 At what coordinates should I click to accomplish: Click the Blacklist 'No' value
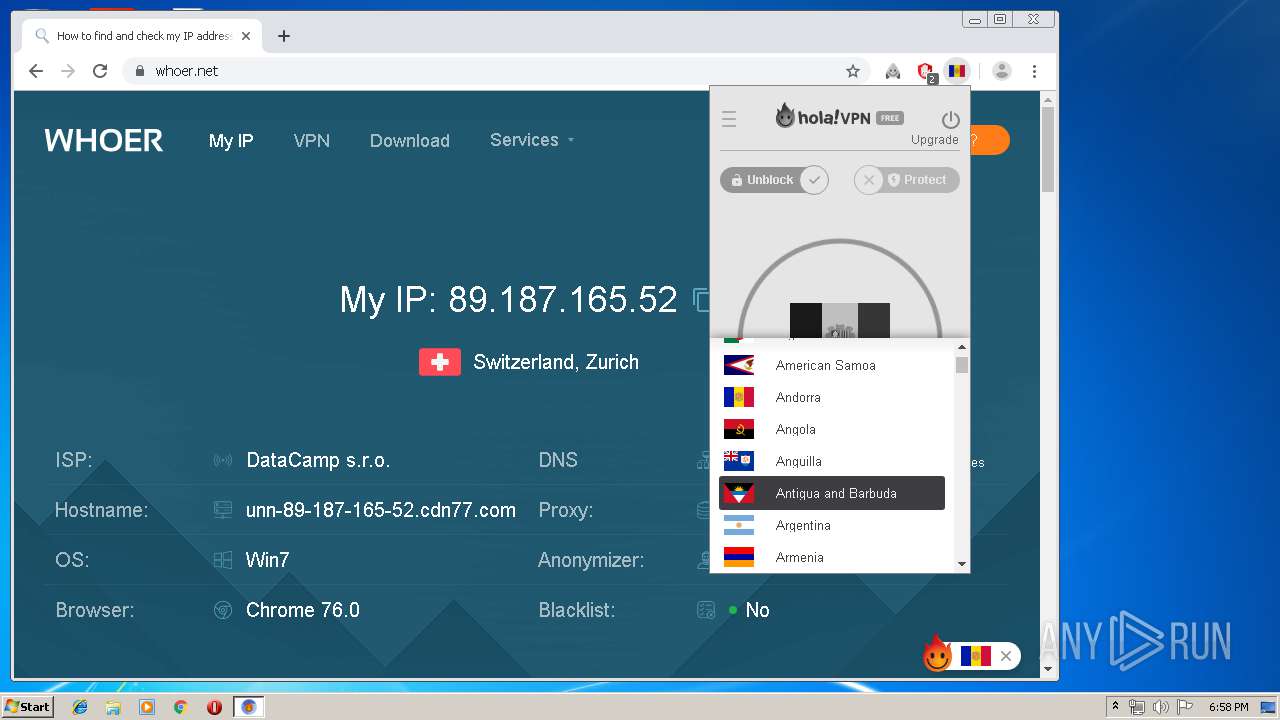point(757,610)
